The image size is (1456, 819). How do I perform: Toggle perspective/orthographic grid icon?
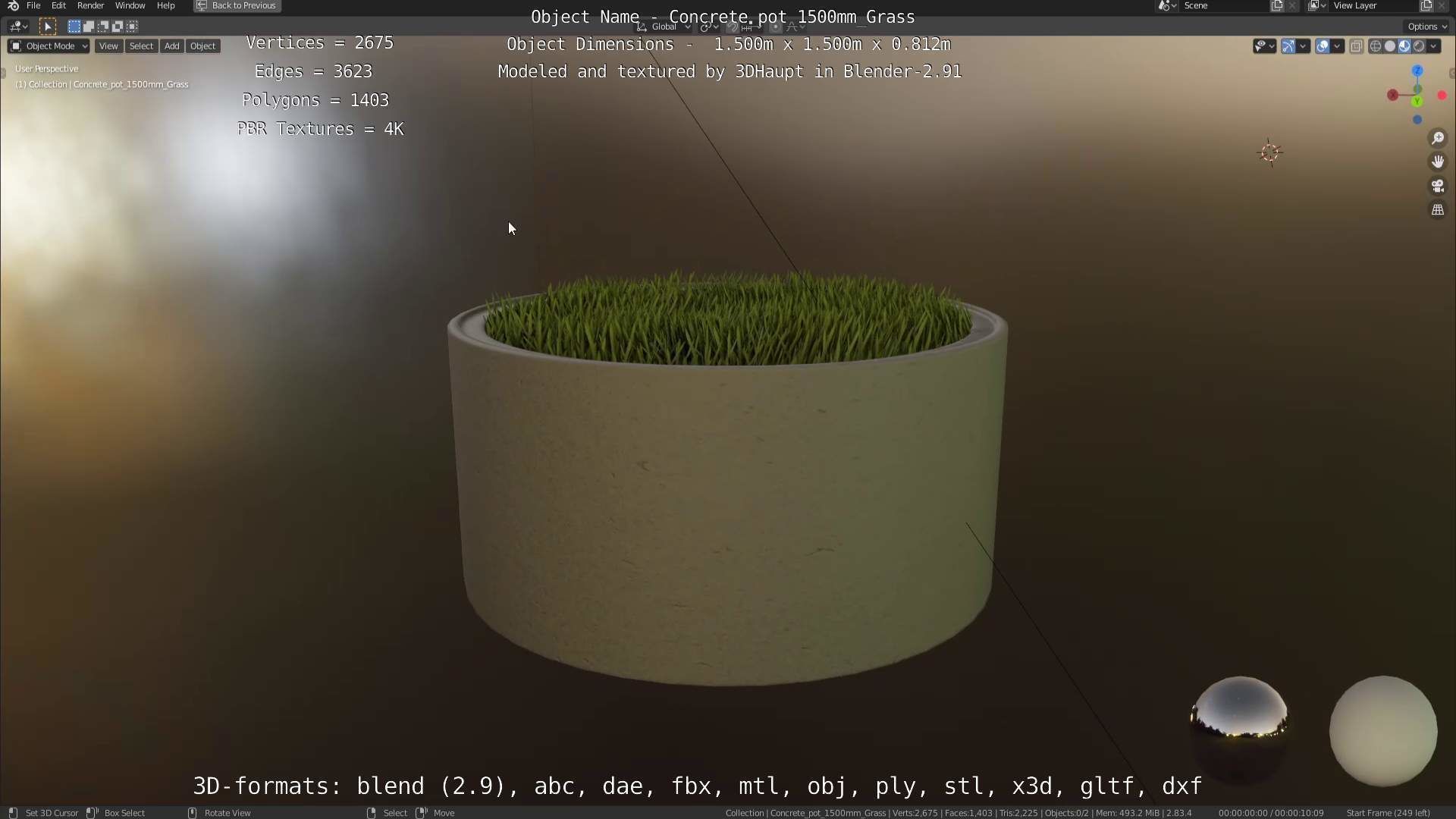pos(1437,210)
